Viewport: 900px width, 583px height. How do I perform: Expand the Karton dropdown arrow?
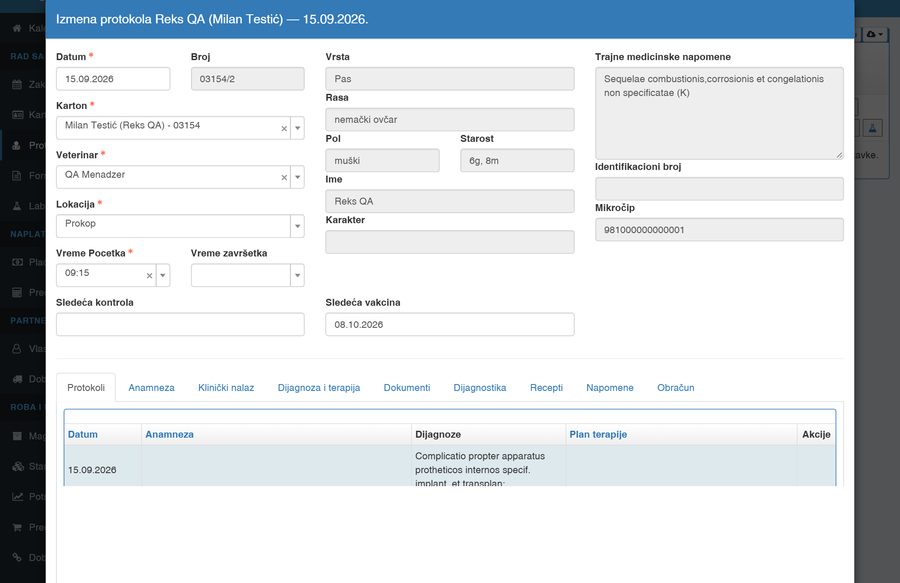tap(297, 128)
